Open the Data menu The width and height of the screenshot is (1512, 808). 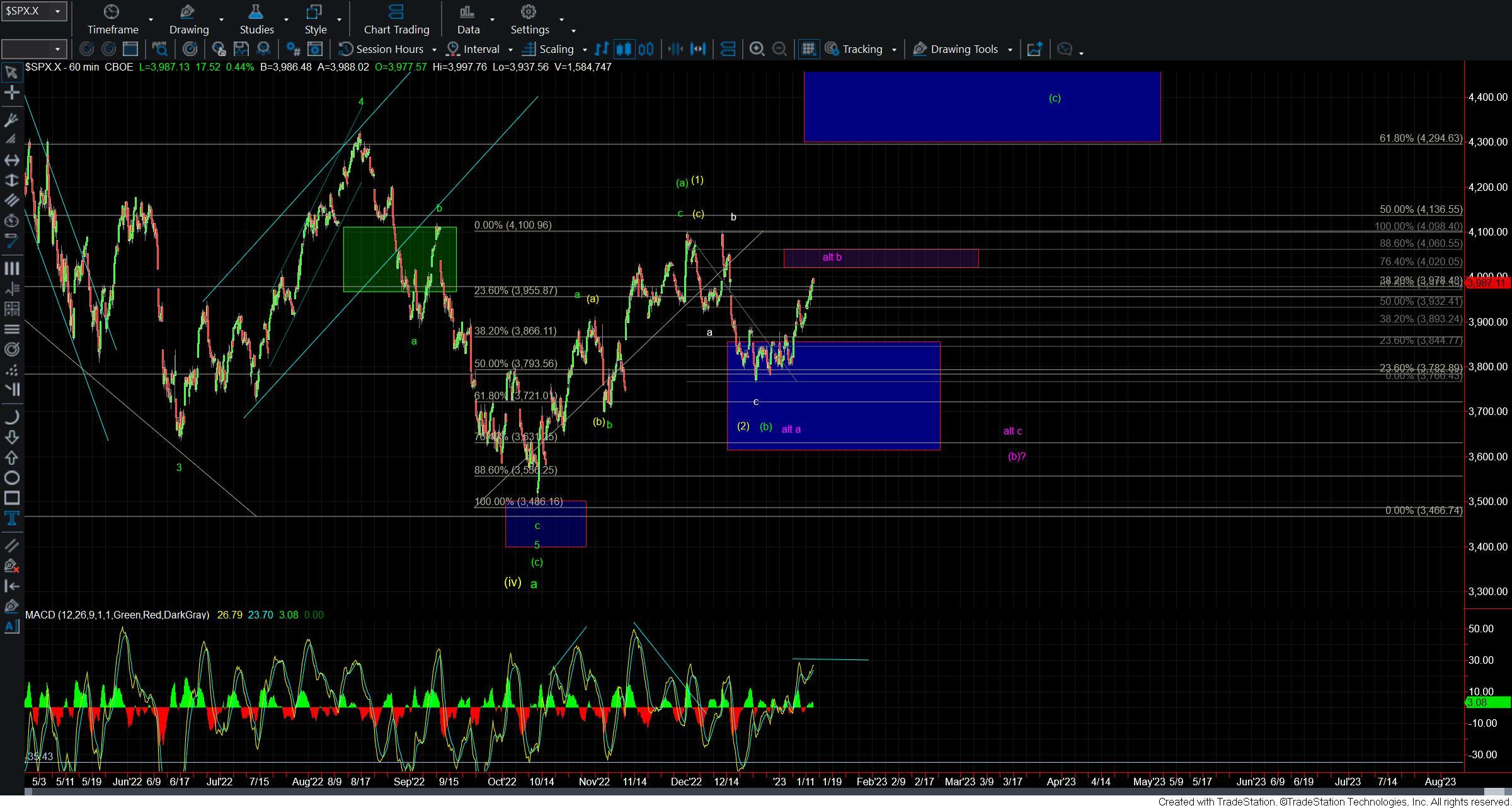468,20
